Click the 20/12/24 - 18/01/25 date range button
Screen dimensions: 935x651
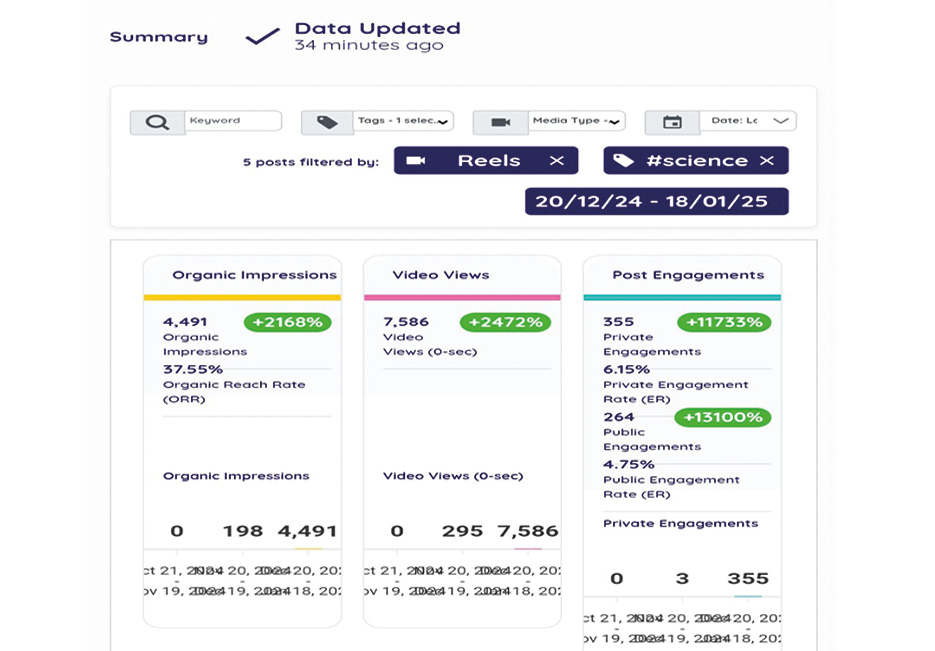[x=657, y=201]
